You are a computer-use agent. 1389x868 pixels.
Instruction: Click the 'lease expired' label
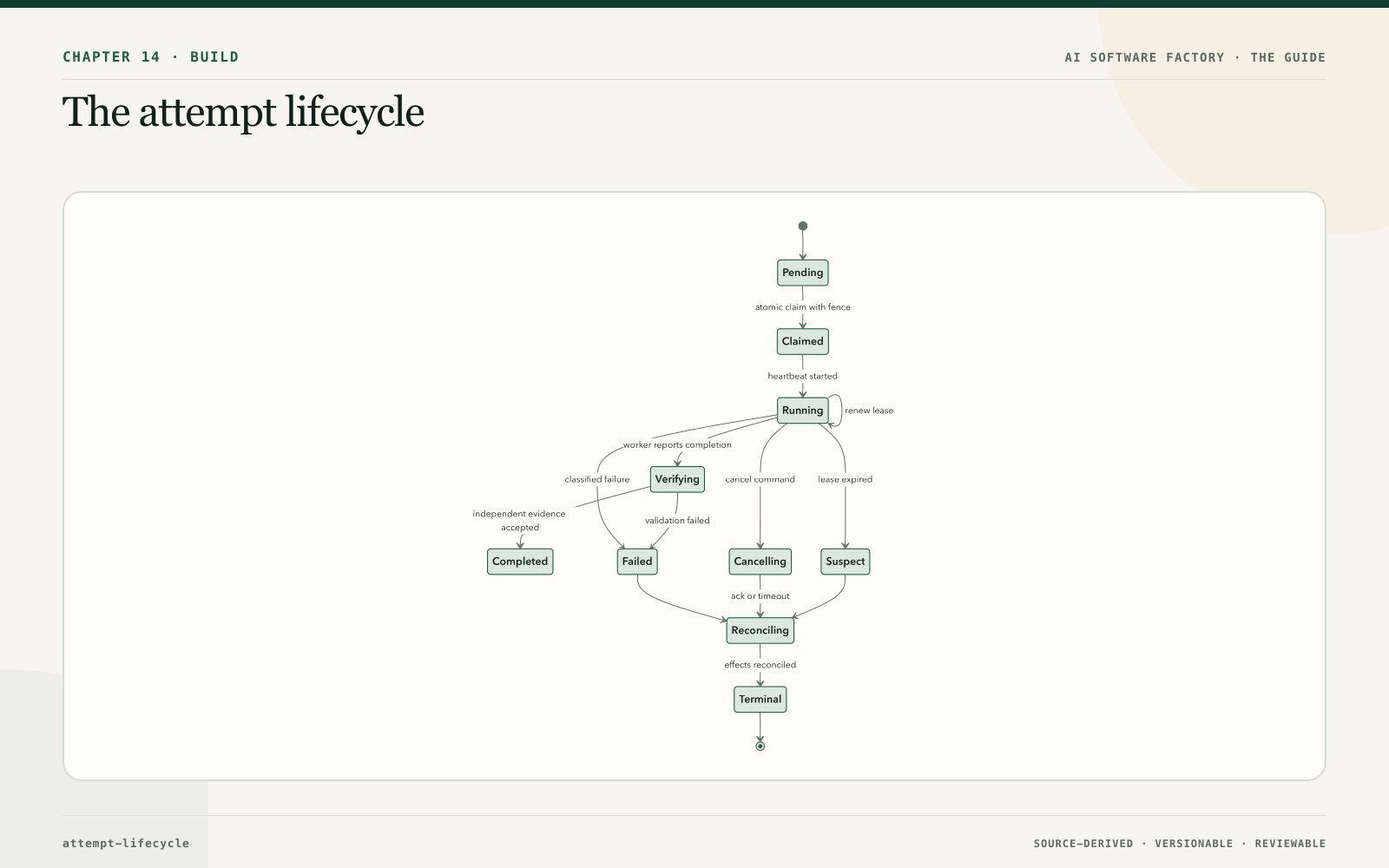[x=846, y=479]
